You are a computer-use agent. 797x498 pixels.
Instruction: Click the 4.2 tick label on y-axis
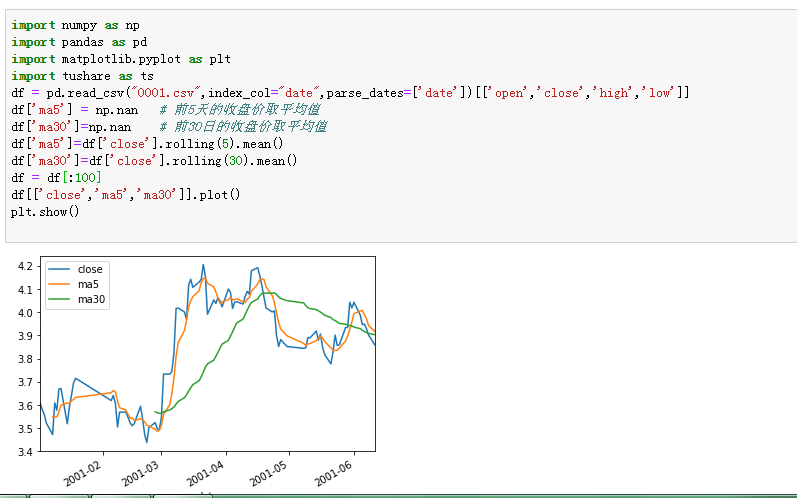pos(25,266)
